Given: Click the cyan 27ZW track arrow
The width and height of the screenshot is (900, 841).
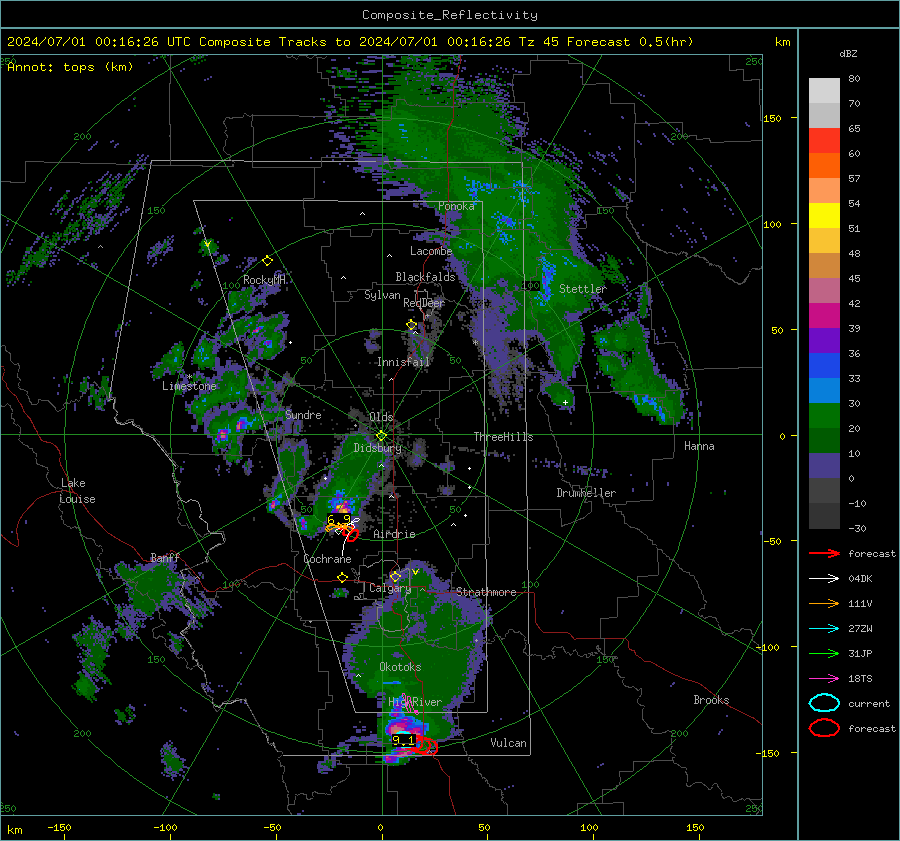Looking at the screenshot, I should click(824, 629).
